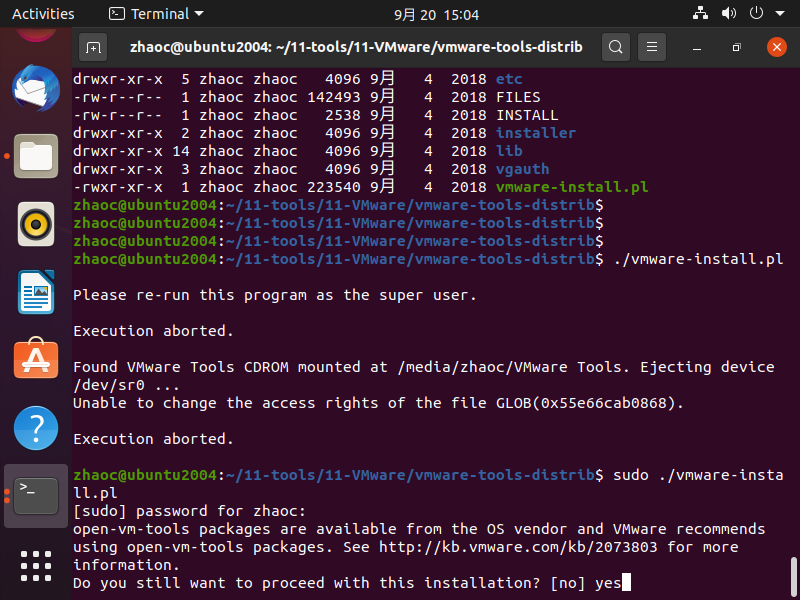Expand the system menu arrow
Viewport: 800px width, 600px height.
780,14
